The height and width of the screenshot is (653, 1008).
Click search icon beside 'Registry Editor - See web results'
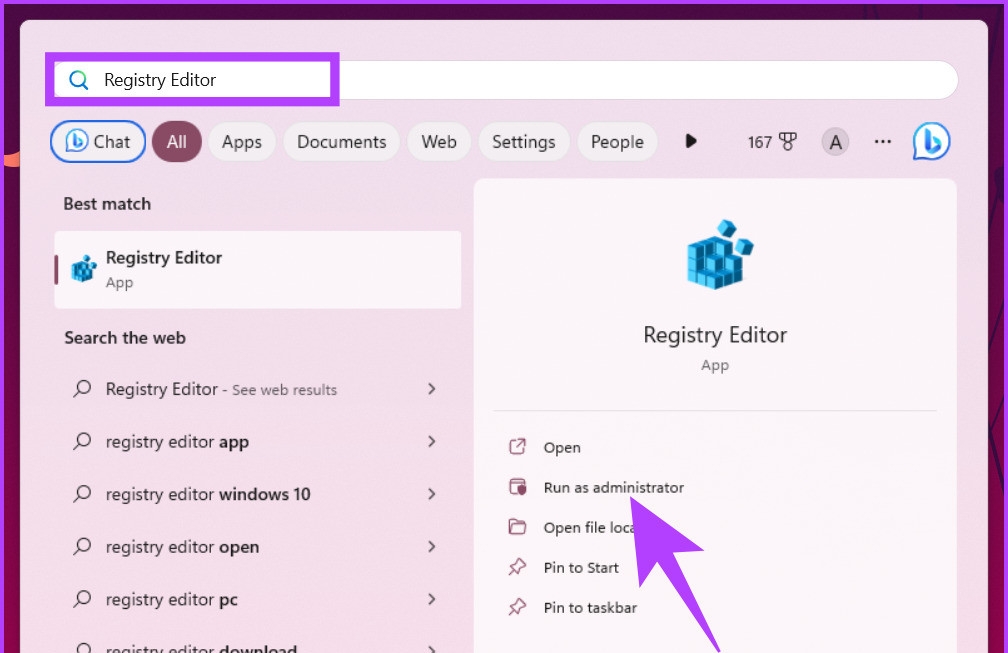[82, 388]
